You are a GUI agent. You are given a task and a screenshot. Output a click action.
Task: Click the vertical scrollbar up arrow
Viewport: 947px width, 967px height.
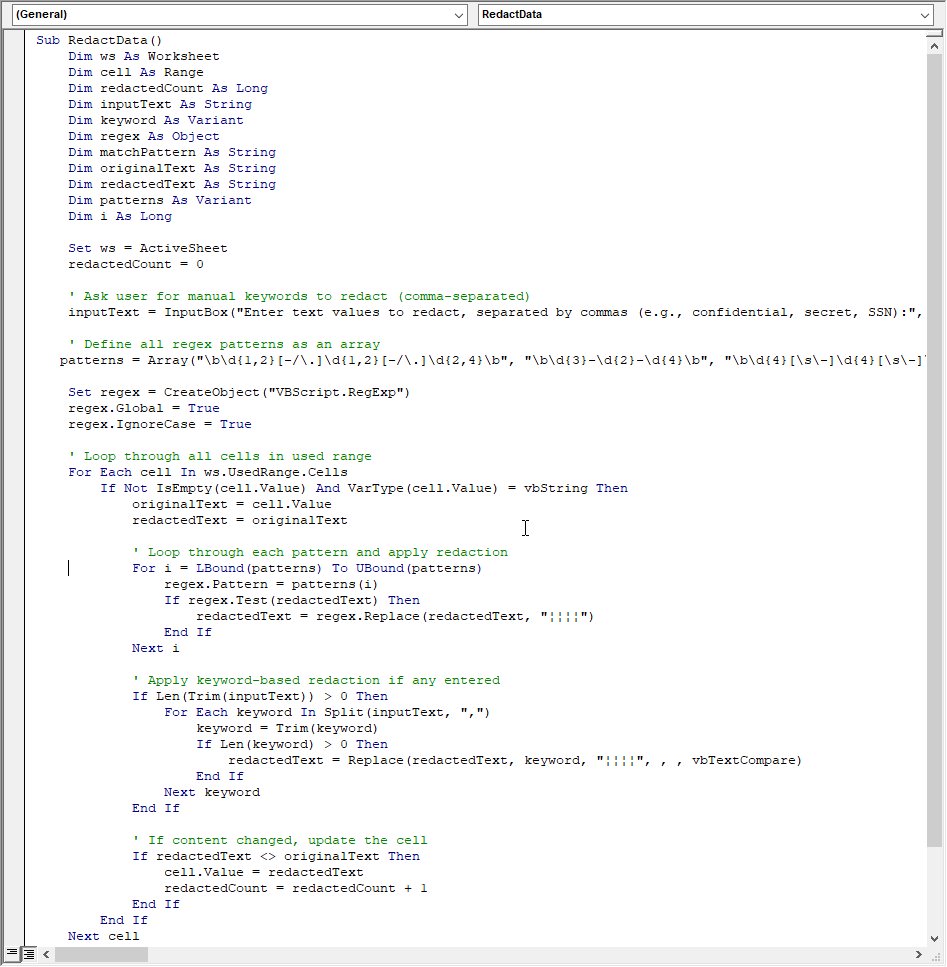coord(933,44)
